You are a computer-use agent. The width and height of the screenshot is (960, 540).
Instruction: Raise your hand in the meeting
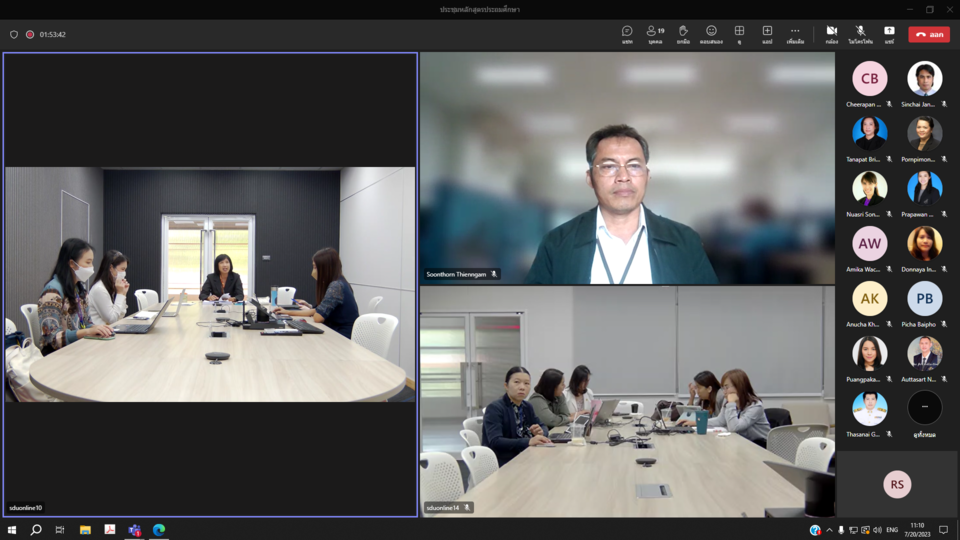pyautogui.click(x=683, y=34)
